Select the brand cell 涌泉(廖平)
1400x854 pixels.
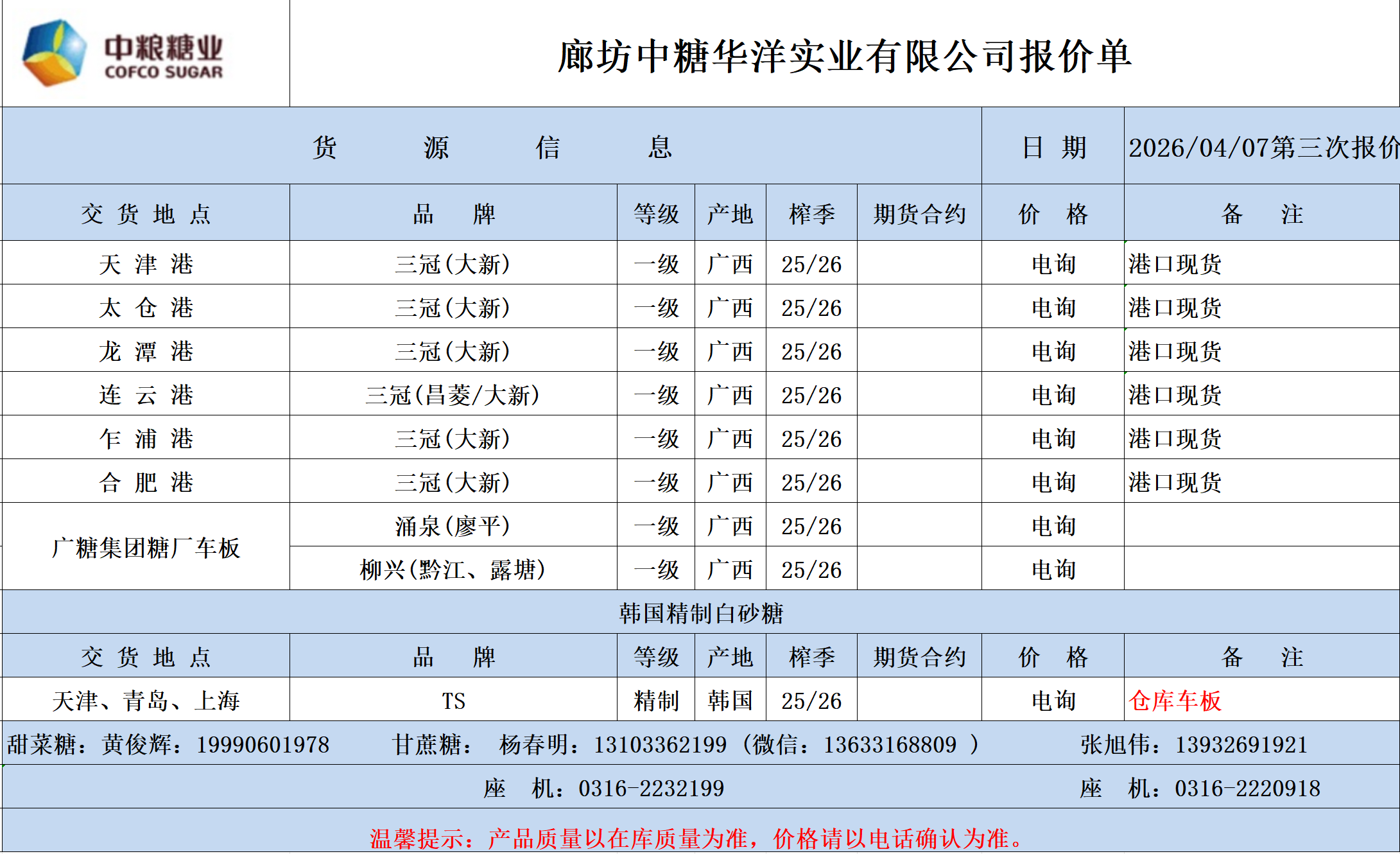453,526
